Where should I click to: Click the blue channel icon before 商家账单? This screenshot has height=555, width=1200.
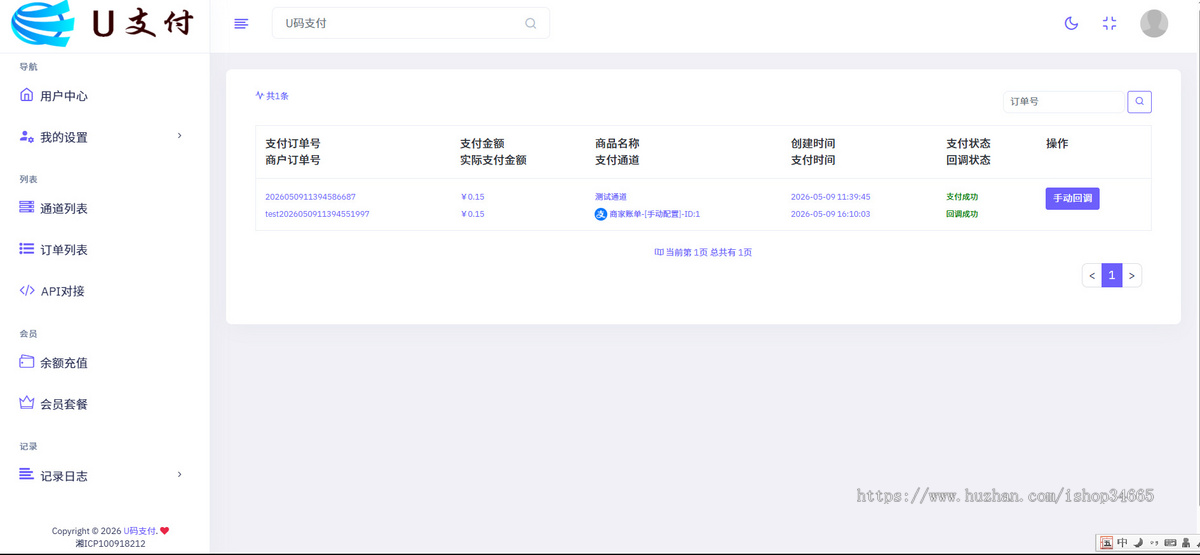pyautogui.click(x=601, y=214)
